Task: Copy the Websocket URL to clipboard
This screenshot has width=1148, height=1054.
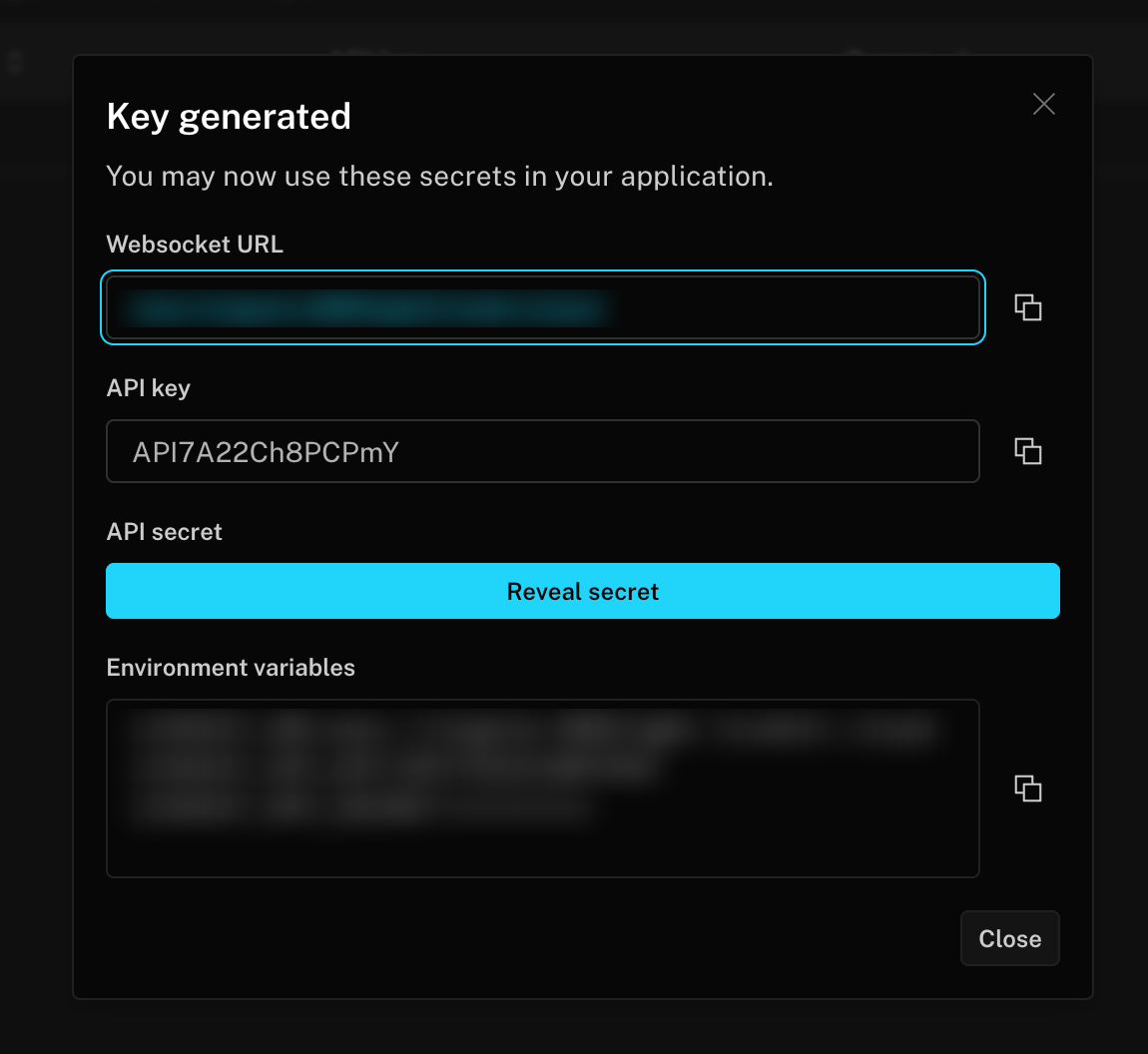Action: coord(1027,307)
